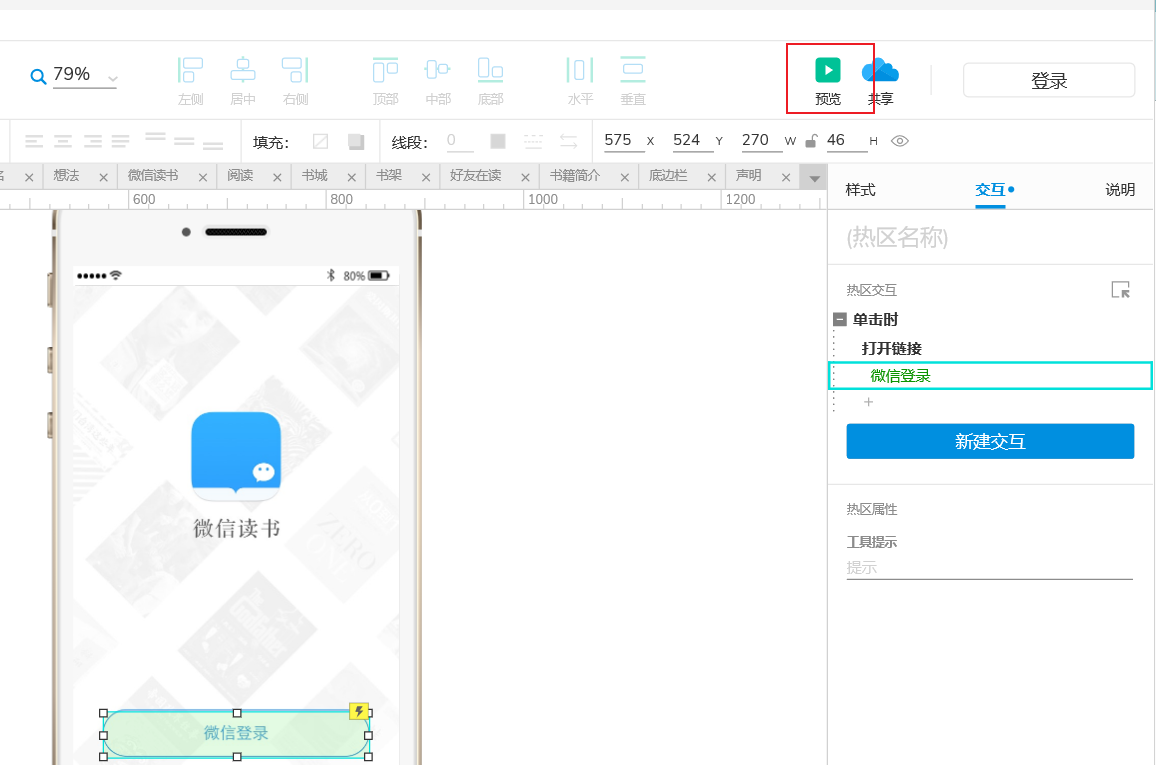Click the line color swatch
This screenshot has height=765, width=1156.
pos(498,141)
